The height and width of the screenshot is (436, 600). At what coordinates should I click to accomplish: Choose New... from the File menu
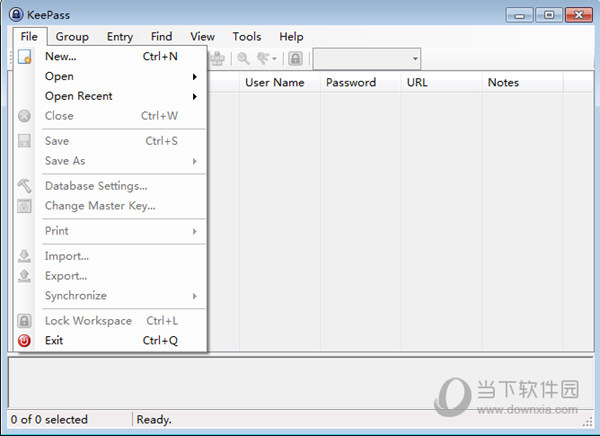[x=111, y=57]
